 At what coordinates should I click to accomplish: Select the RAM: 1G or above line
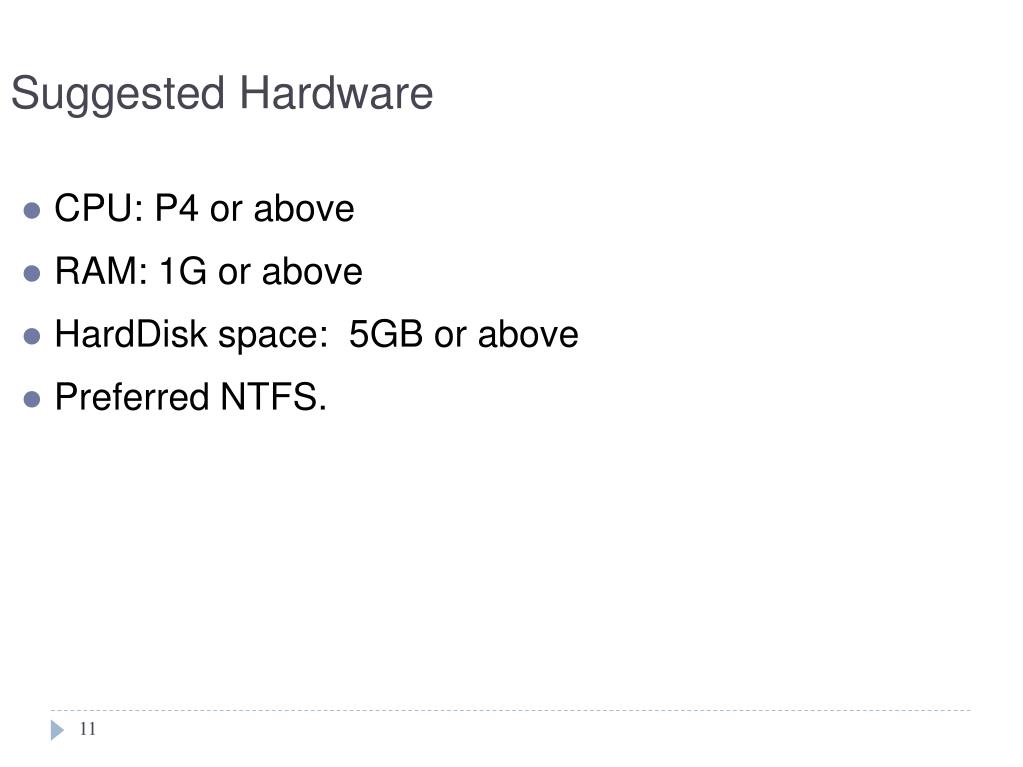[208, 271]
